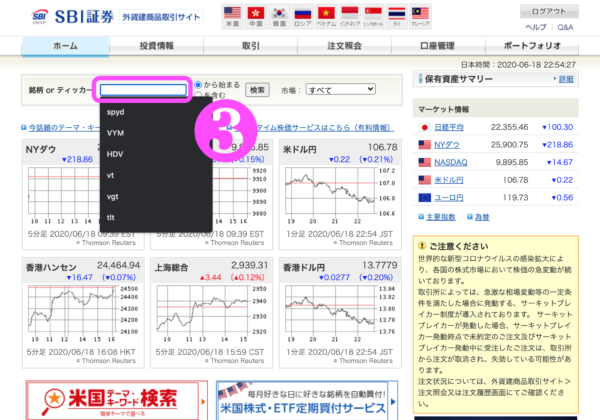
Task: Click US flag icon beside NASDAQ
Action: pyautogui.click(x=424, y=162)
